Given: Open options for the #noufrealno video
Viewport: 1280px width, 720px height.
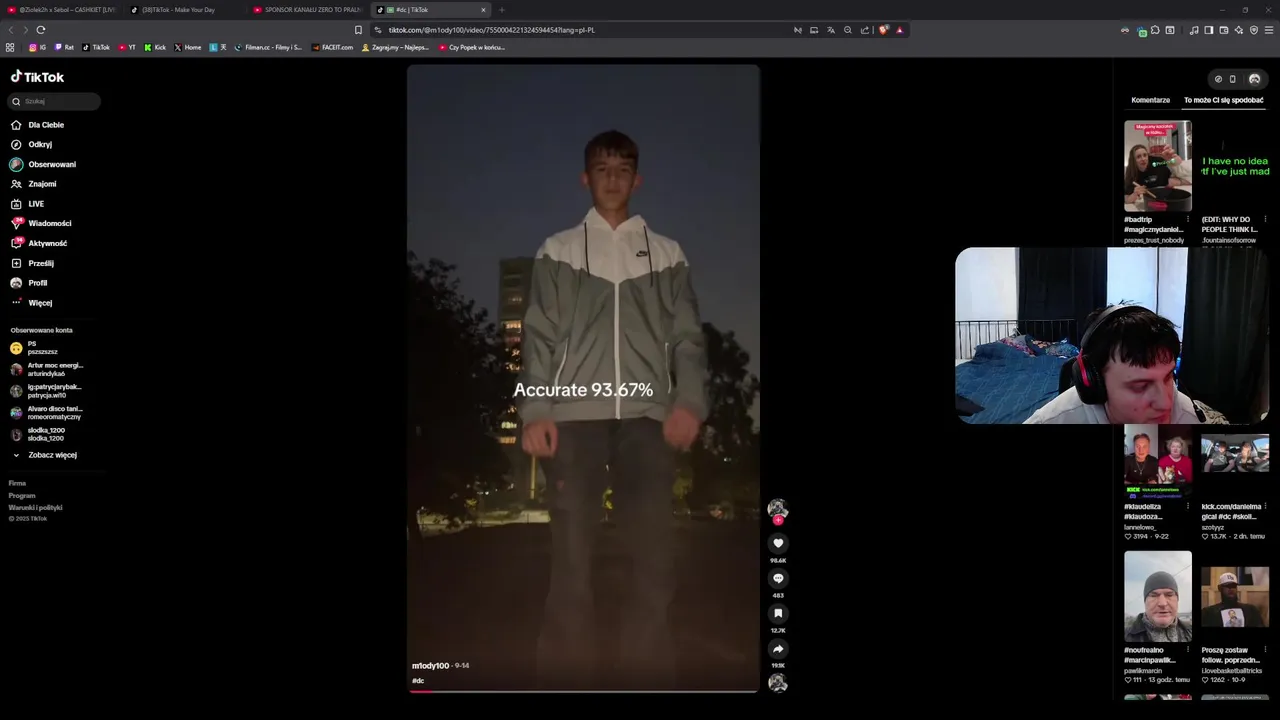Looking at the screenshot, I should [x=1188, y=650].
